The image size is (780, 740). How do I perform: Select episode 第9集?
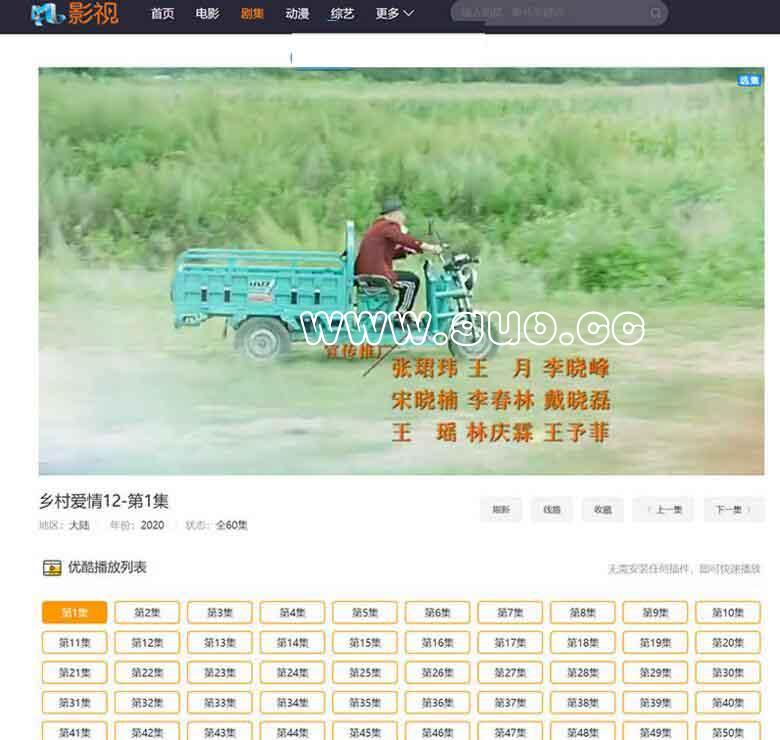pyautogui.click(x=656, y=612)
